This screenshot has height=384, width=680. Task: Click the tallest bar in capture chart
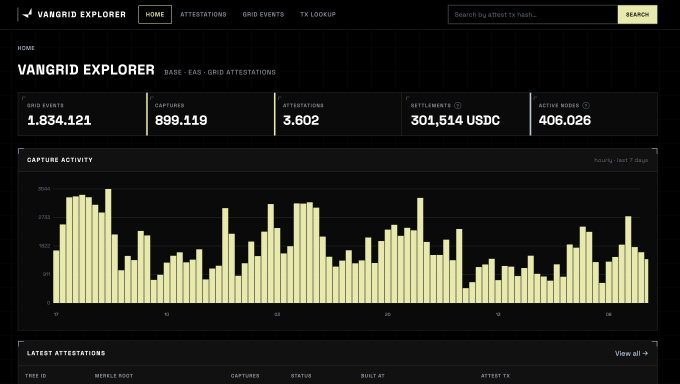click(x=108, y=246)
